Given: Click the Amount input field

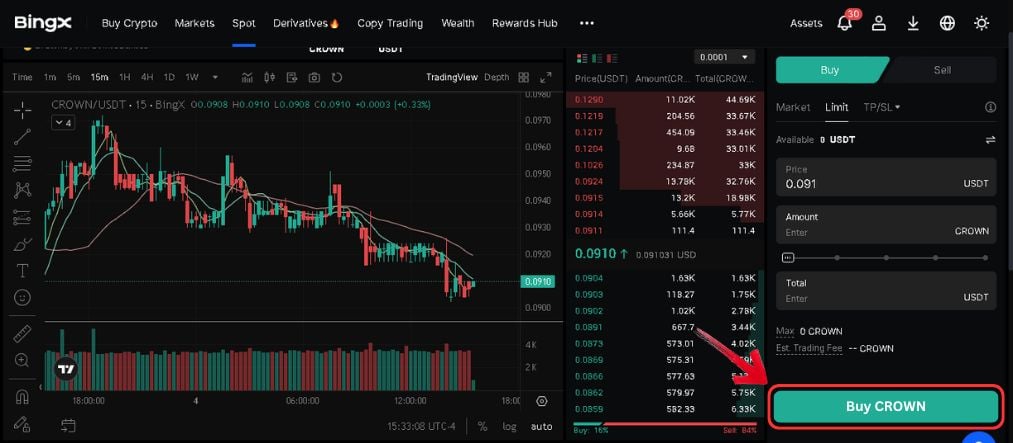Looking at the screenshot, I should (886, 225).
